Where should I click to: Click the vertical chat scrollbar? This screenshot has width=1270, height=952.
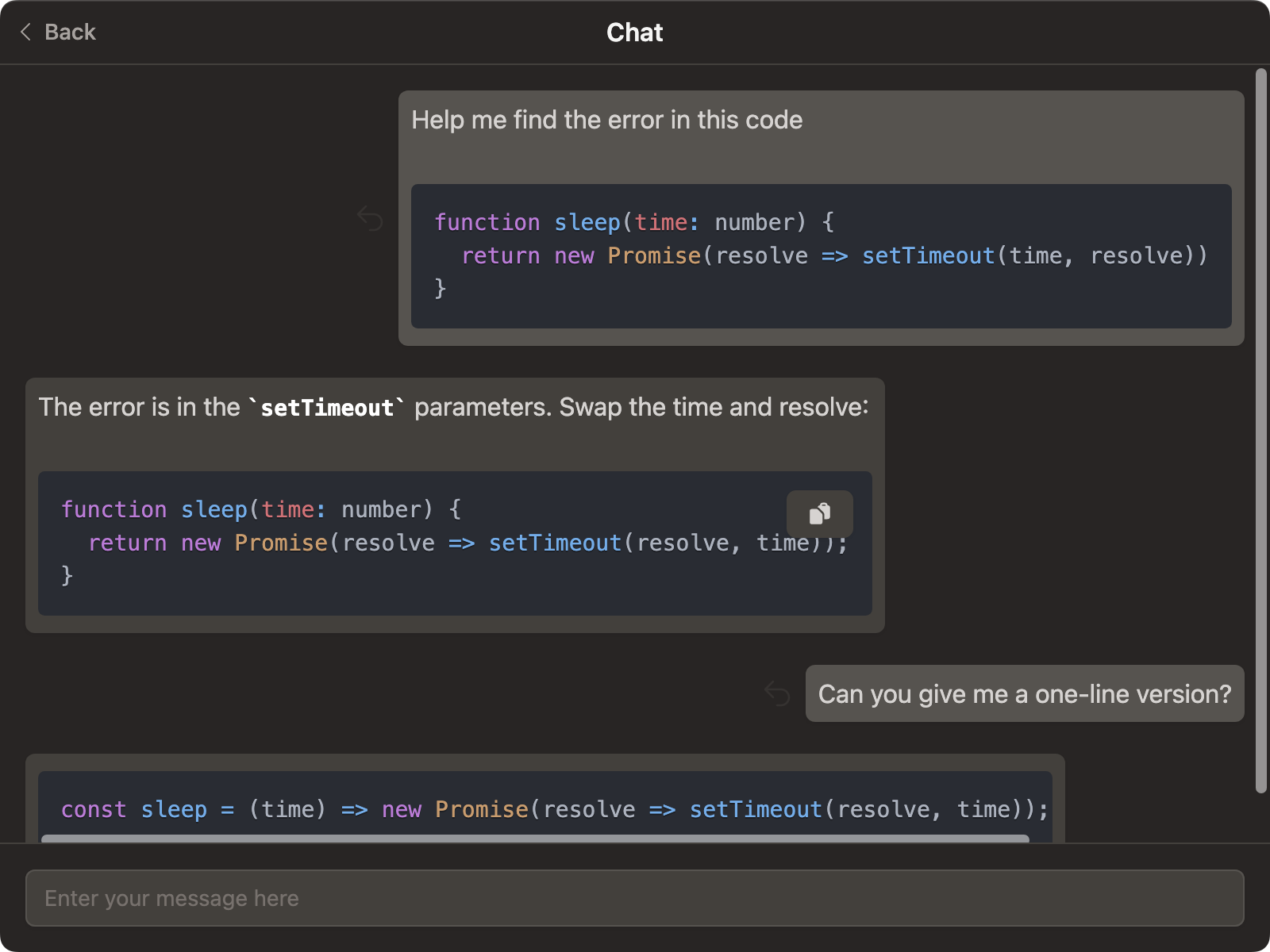tap(1261, 431)
